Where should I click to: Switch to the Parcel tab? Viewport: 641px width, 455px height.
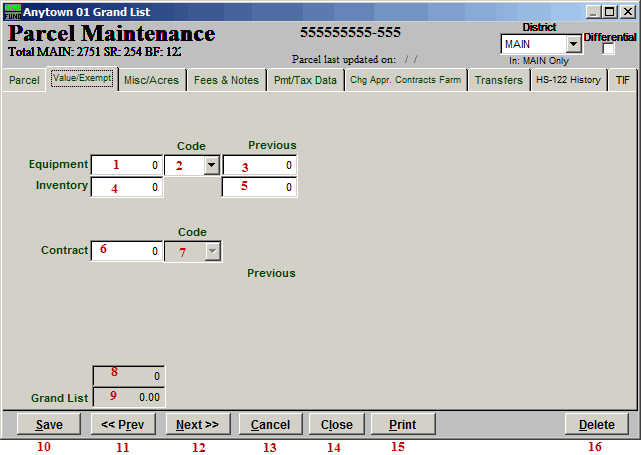tap(24, 81)
